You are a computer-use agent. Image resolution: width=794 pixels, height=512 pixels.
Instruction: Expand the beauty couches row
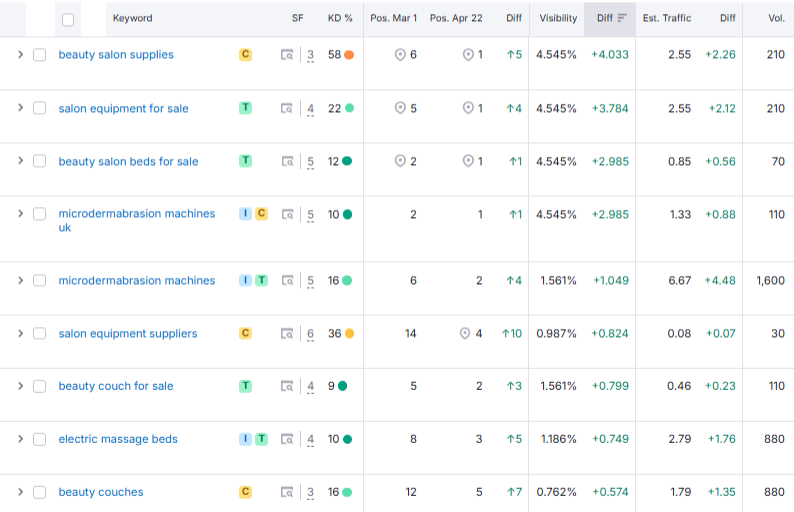click(20, 492)
